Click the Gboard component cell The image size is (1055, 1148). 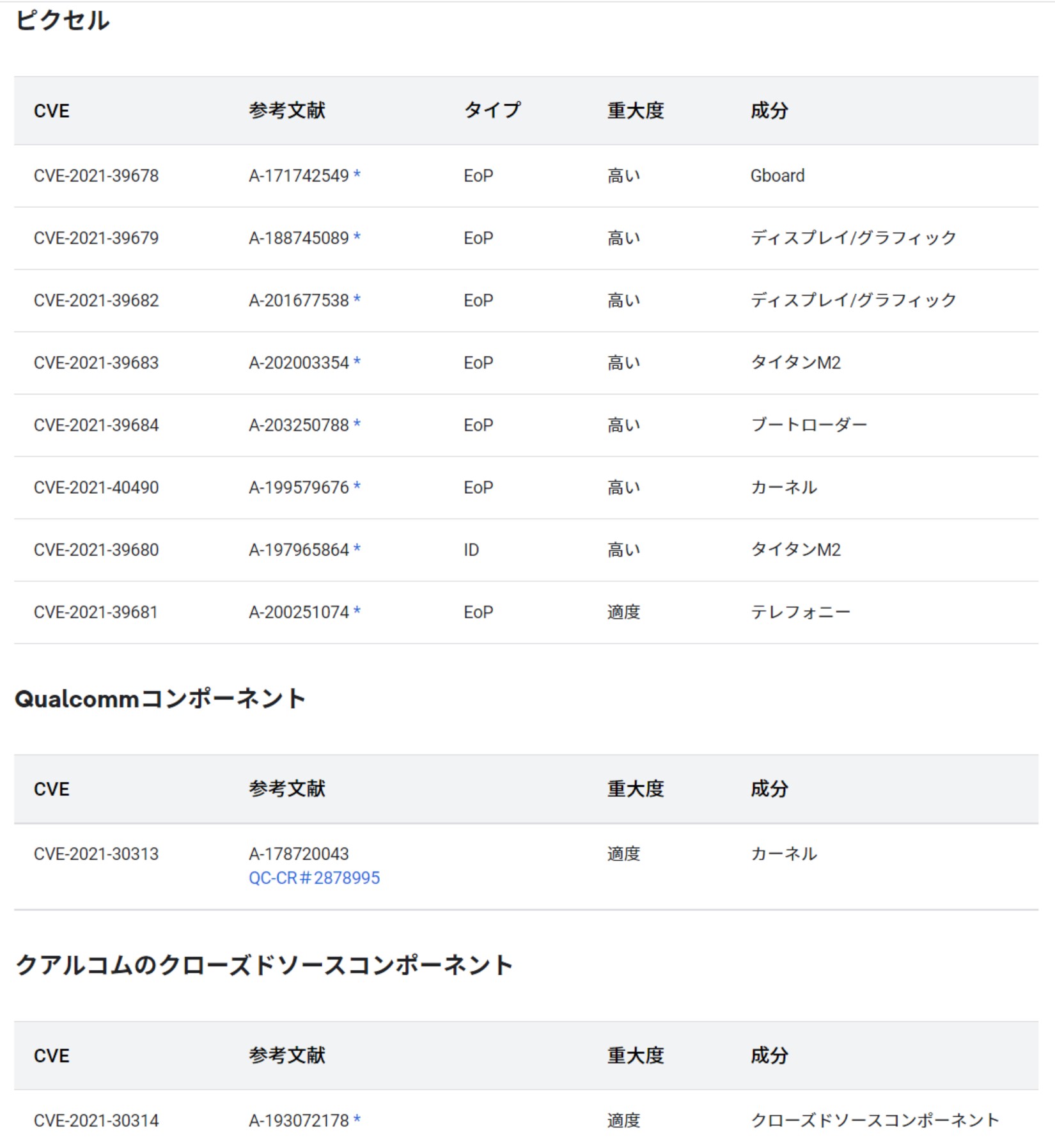pos(778,176)
